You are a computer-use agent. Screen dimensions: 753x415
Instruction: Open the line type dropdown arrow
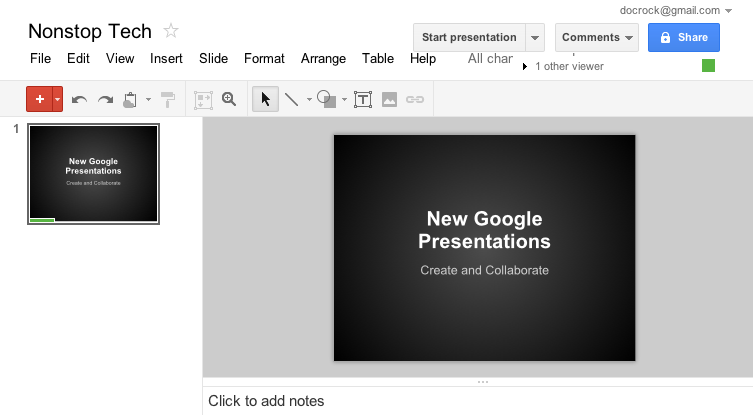[x=309, y=99]
